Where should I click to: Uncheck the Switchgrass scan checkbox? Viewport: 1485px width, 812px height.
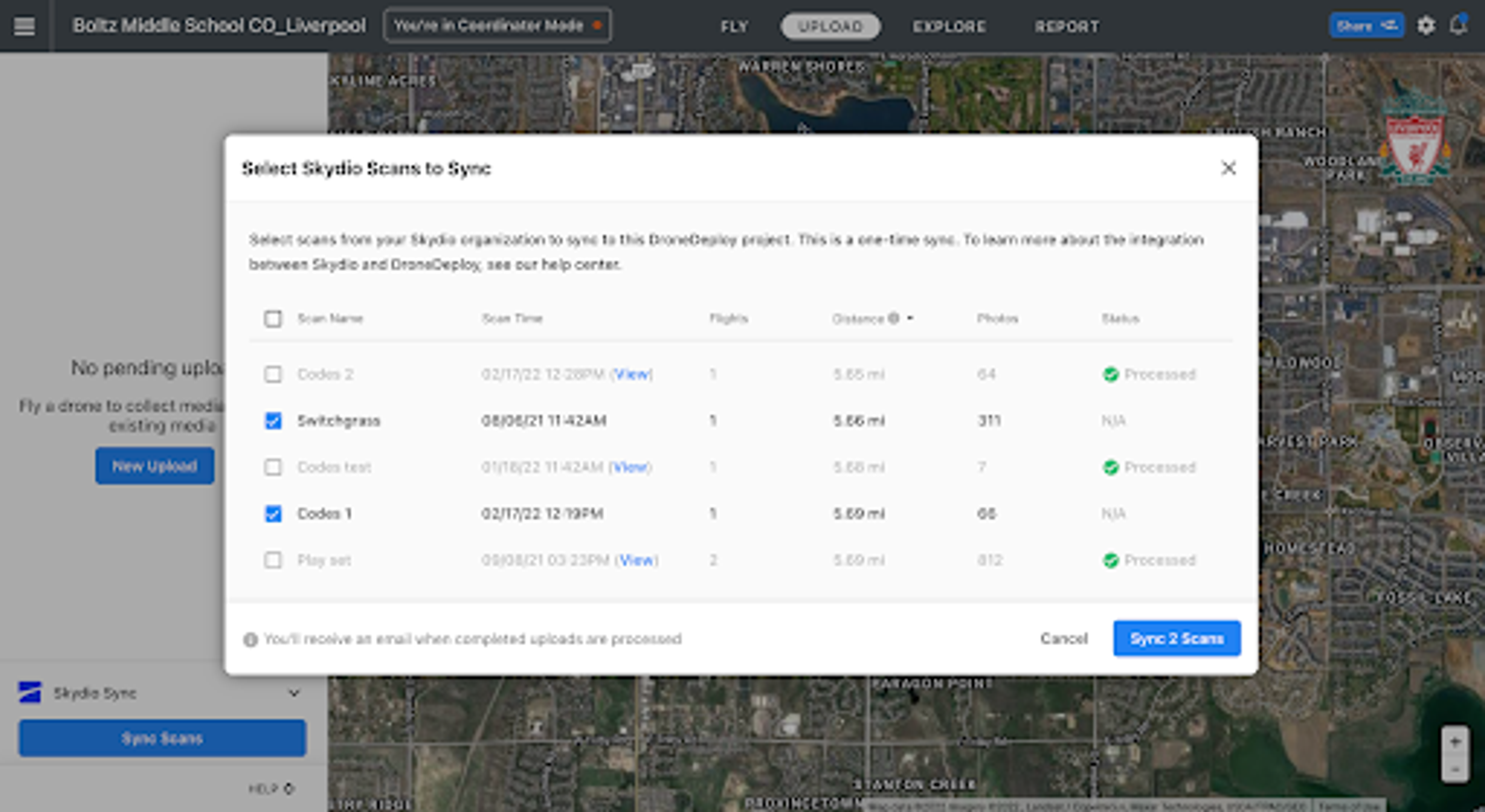[273, 421]
